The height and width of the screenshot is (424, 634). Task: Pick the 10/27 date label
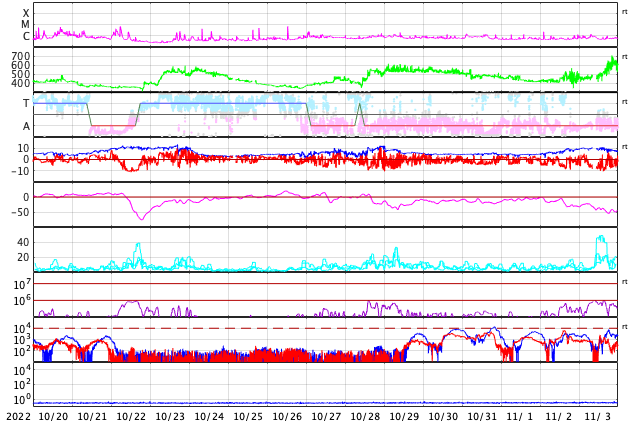[326, 416]
